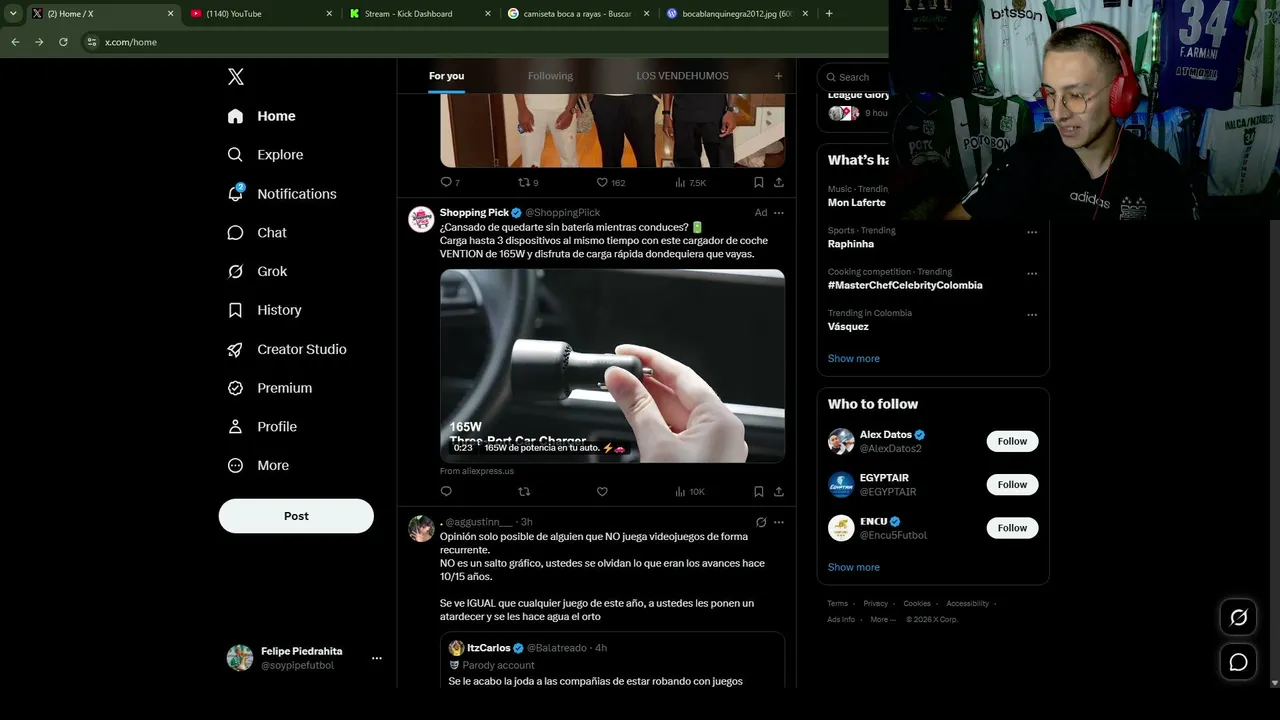Open more options for #MasterChefCelebrityColombia trend
This screenshot has width=1280, height=720.
(x=1032, y=273)
